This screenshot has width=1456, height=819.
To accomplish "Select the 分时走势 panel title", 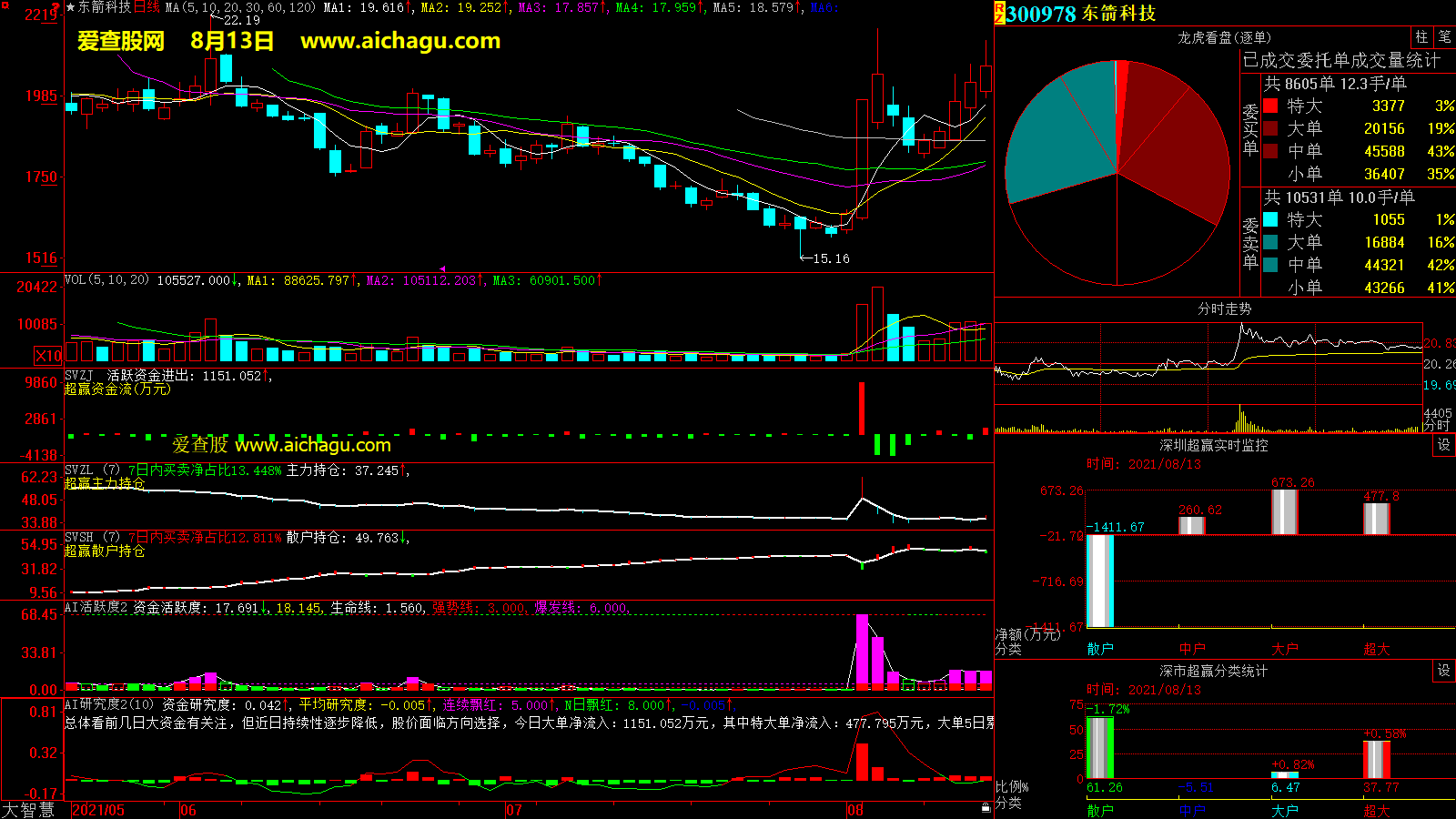I will click(1224, 308).
